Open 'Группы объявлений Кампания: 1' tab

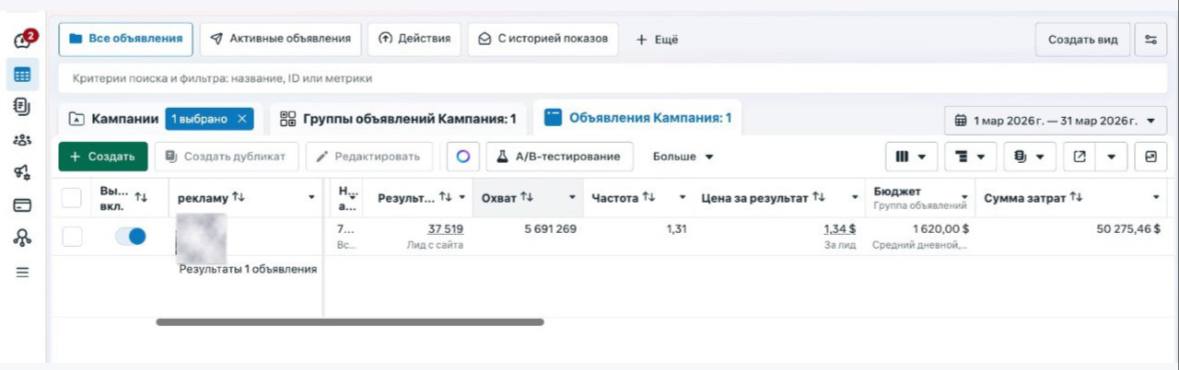(x=398, y=119)
